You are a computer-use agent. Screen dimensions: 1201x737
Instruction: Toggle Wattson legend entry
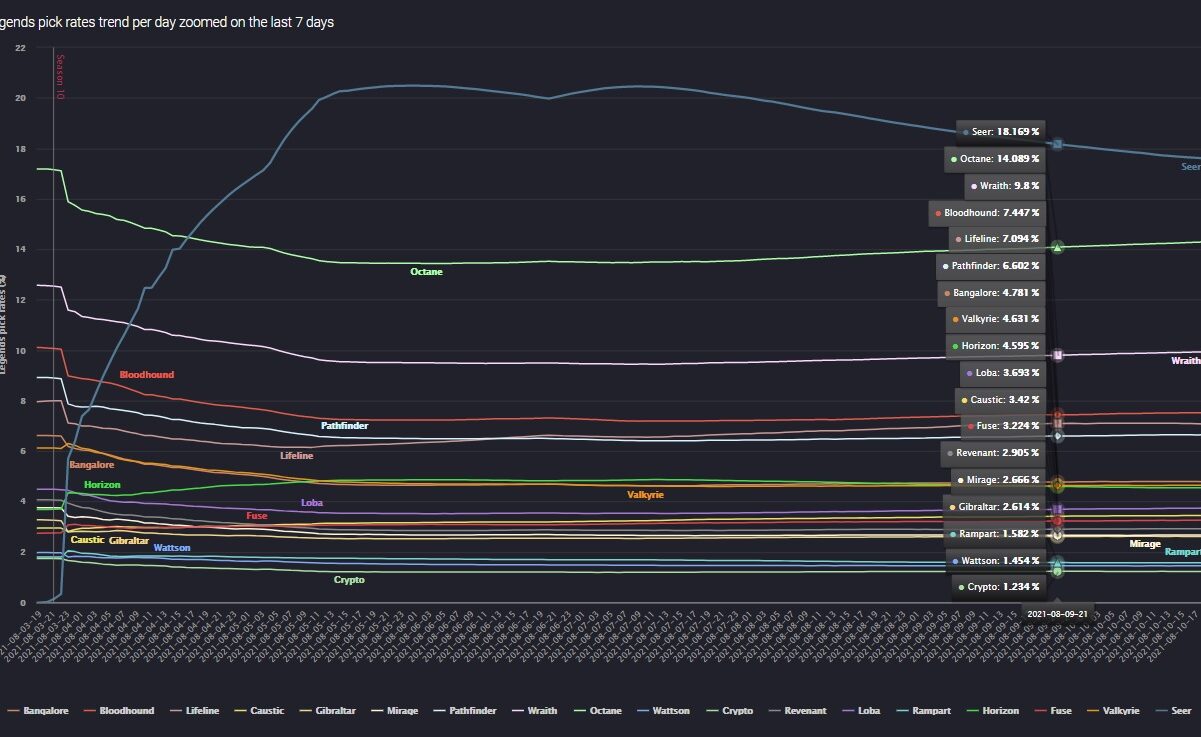click(x=662, y=711)
